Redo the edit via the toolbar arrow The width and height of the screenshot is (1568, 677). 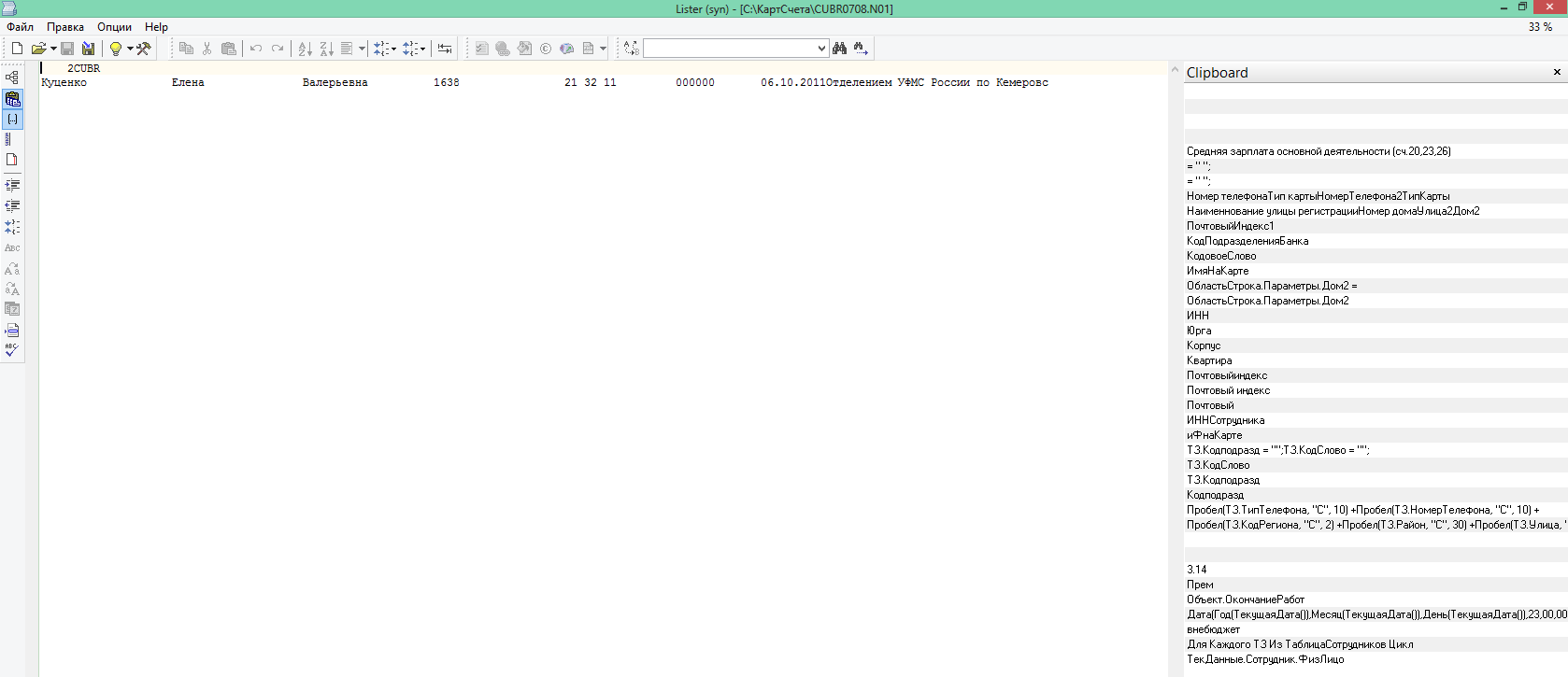pos(278,49)
